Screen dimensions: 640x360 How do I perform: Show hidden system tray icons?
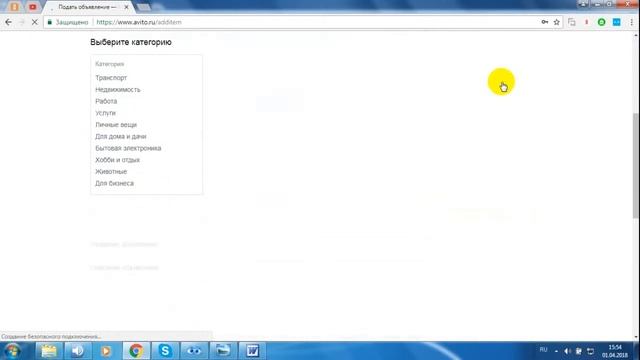pos(556,351)
